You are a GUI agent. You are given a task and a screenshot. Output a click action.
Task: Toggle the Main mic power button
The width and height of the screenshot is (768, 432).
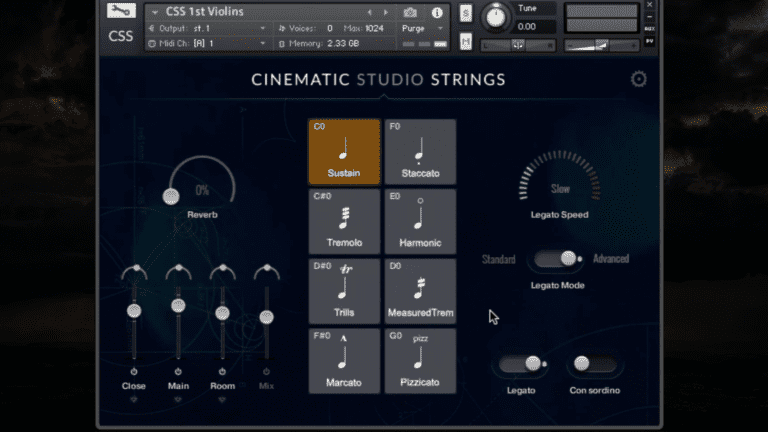[178, 372]
